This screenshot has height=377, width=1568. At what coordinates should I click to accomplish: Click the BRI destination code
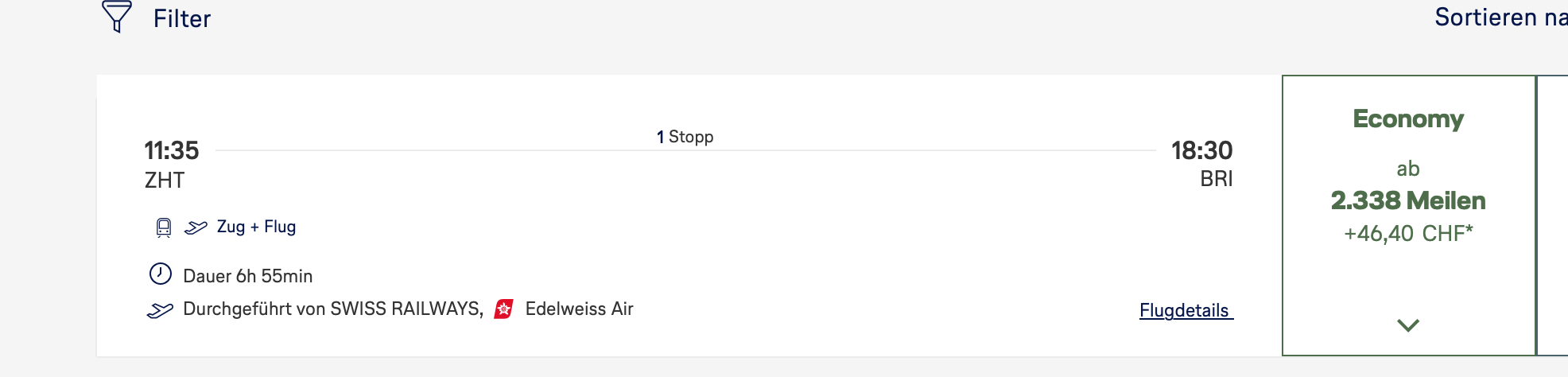pos(1216,179)
